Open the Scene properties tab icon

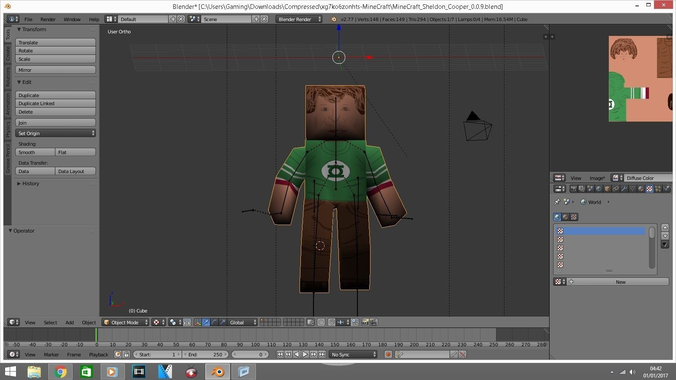click(590, 188)
